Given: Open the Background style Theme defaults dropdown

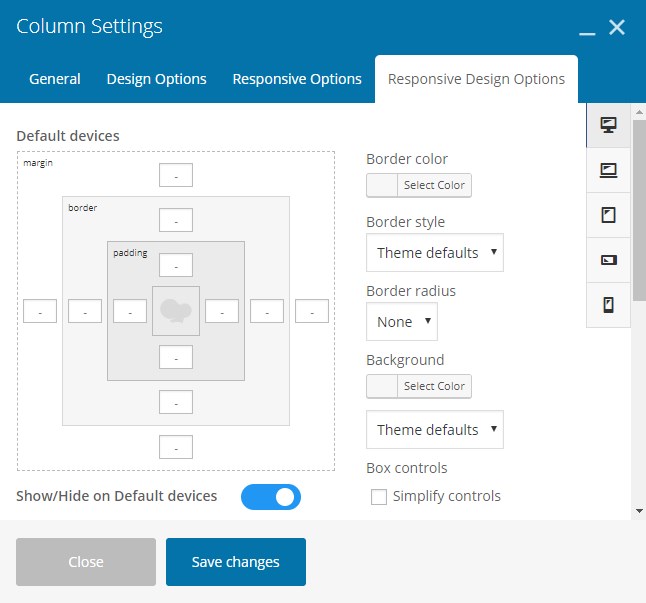Looking at the screenshot, I should (435, 430).
